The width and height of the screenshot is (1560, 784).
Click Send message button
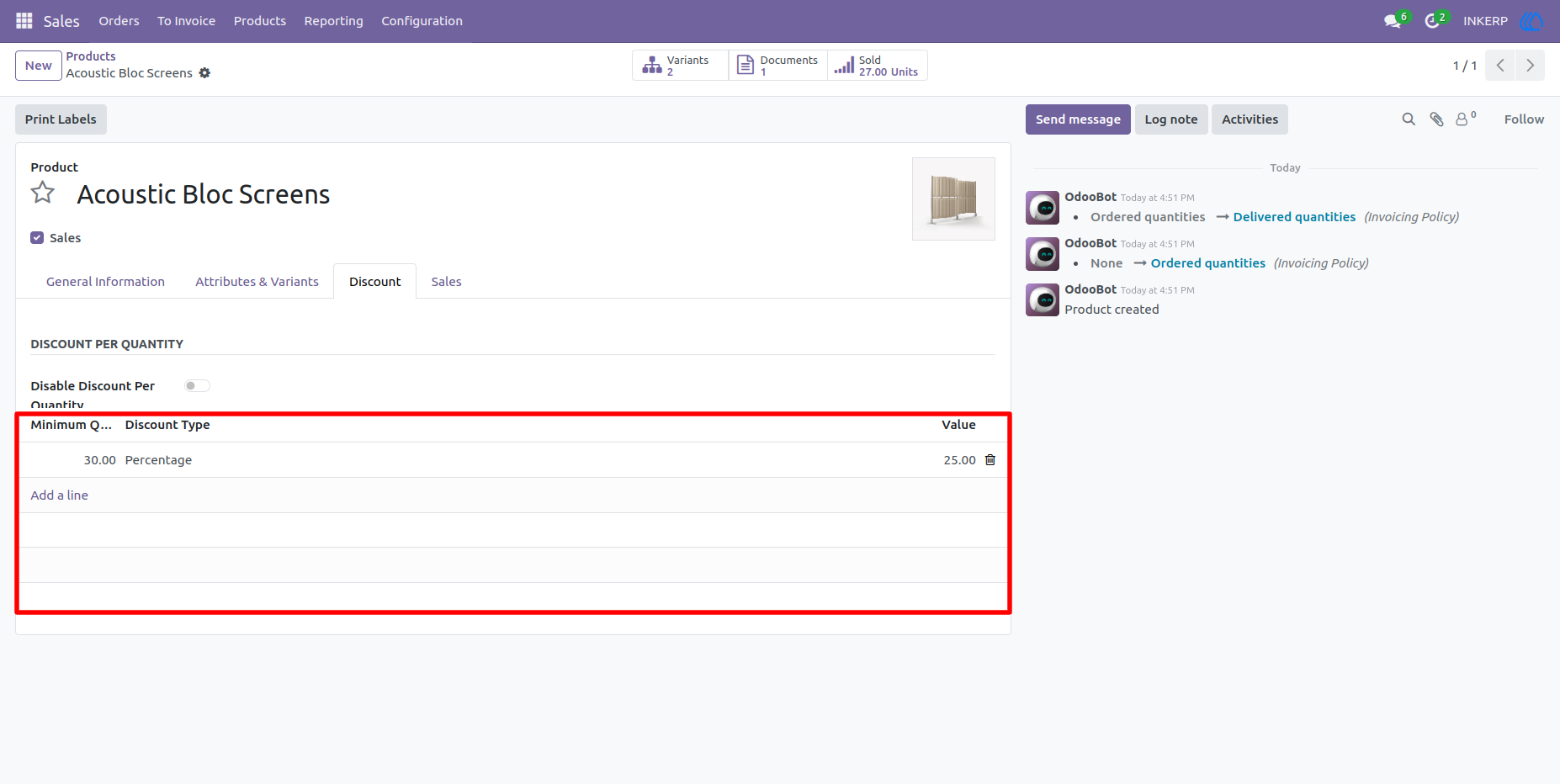click(1078, 119)
